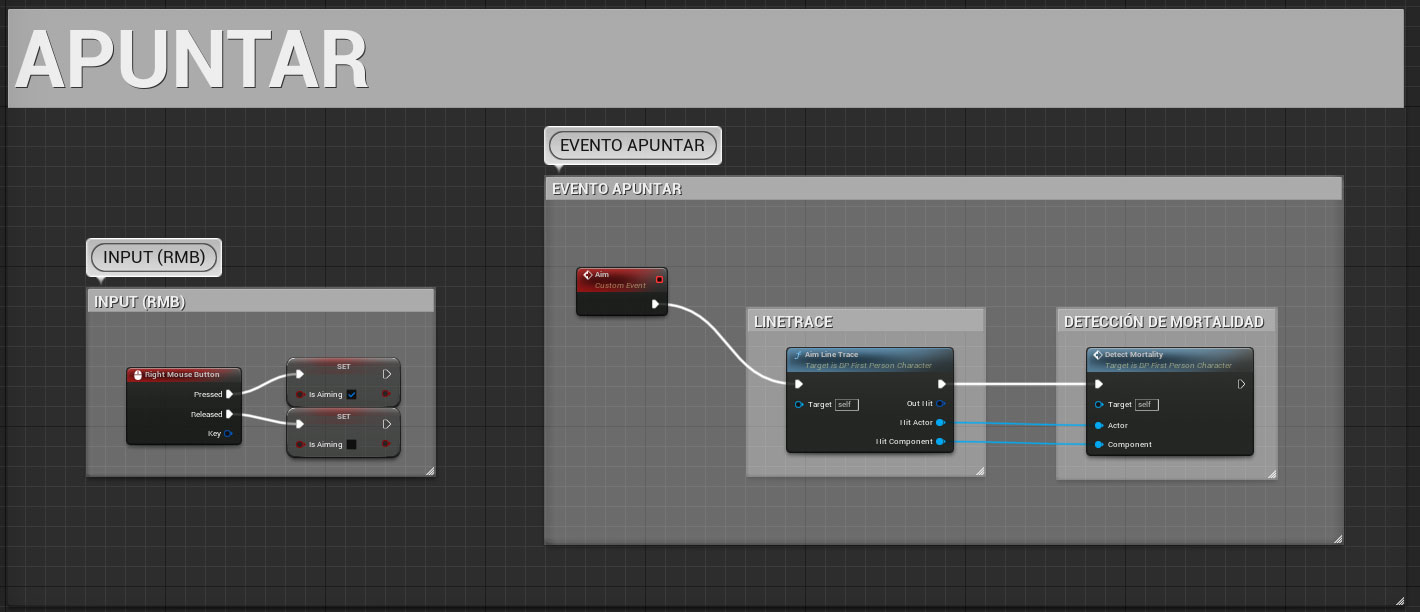The width and height of the screenshot is (1420, 612).
Task: Uncheck the ticked Is Aiming checkbox
Action: point(351,394)
